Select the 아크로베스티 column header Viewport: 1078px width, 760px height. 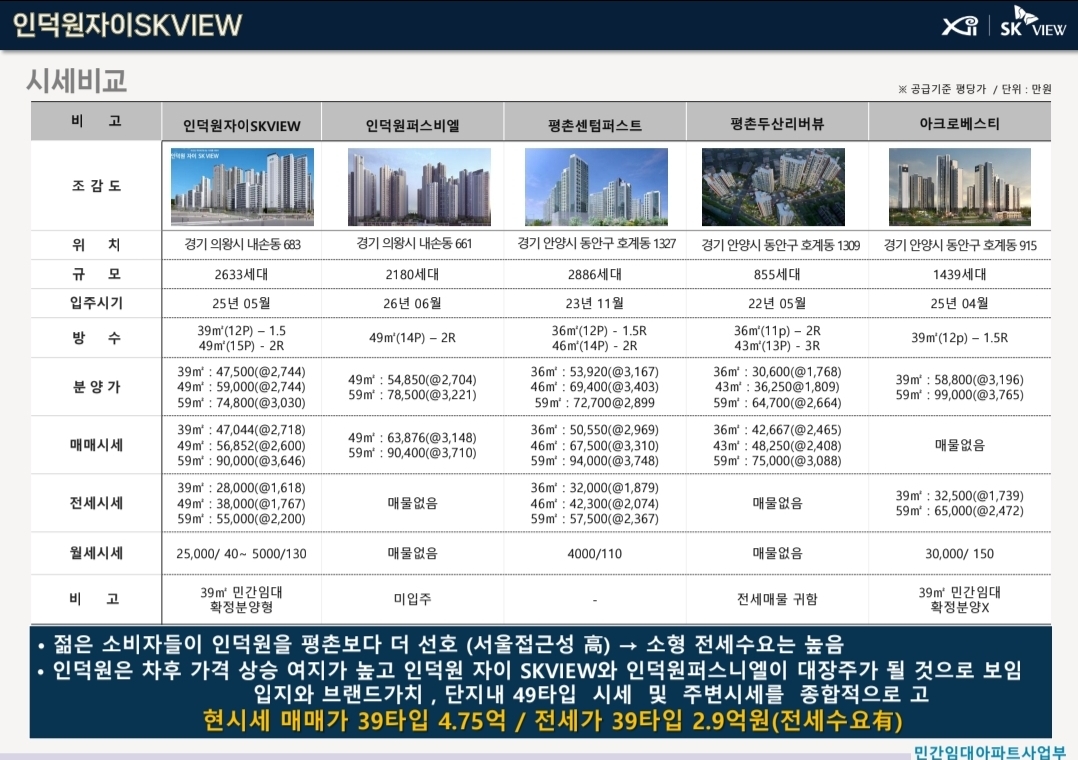(x=959, y=124)
